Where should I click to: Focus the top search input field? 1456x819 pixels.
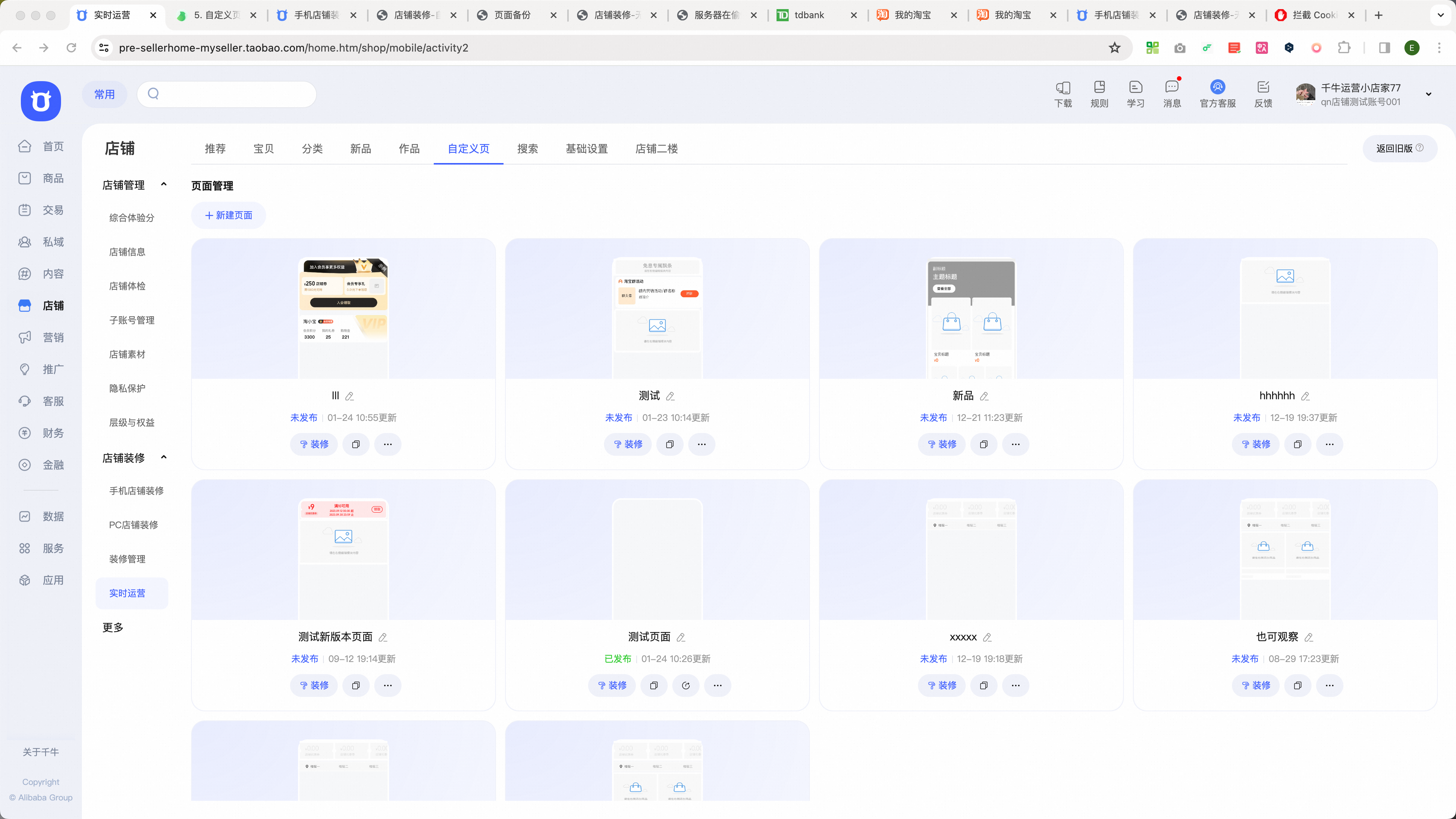pos(227,94)
